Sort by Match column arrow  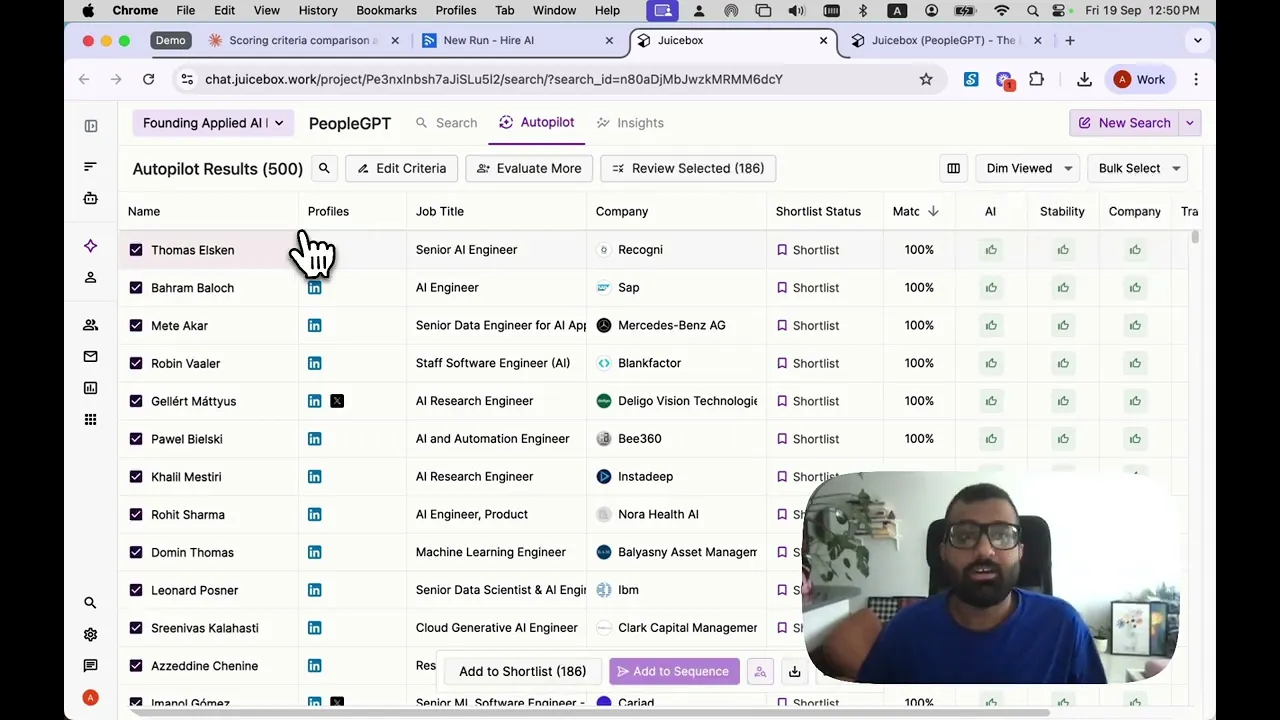click(933, 211)
